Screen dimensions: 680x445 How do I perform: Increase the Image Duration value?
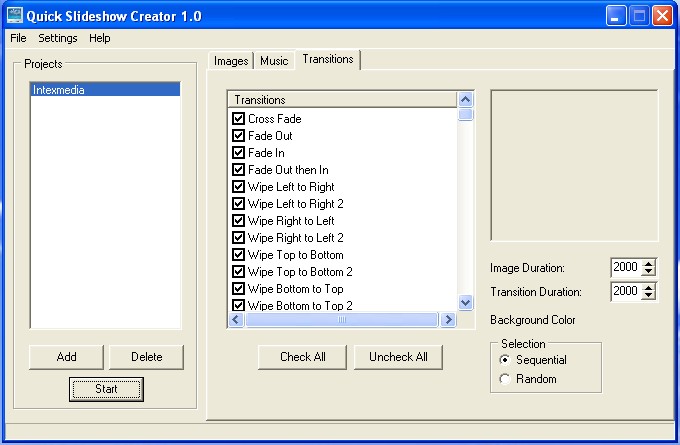(x=648, y=263)
